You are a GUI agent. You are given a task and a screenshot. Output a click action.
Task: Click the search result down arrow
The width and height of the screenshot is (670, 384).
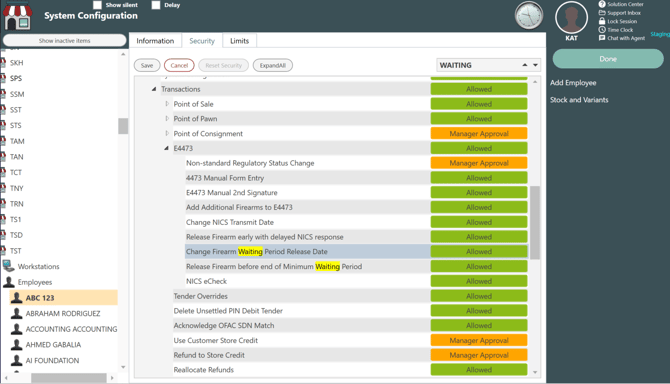(x=535, y=65)
